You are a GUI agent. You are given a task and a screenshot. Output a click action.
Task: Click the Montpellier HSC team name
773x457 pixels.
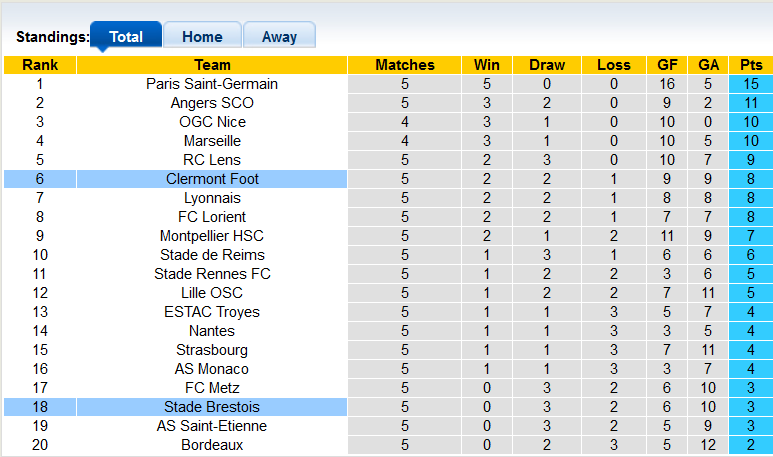click(212, 236)
